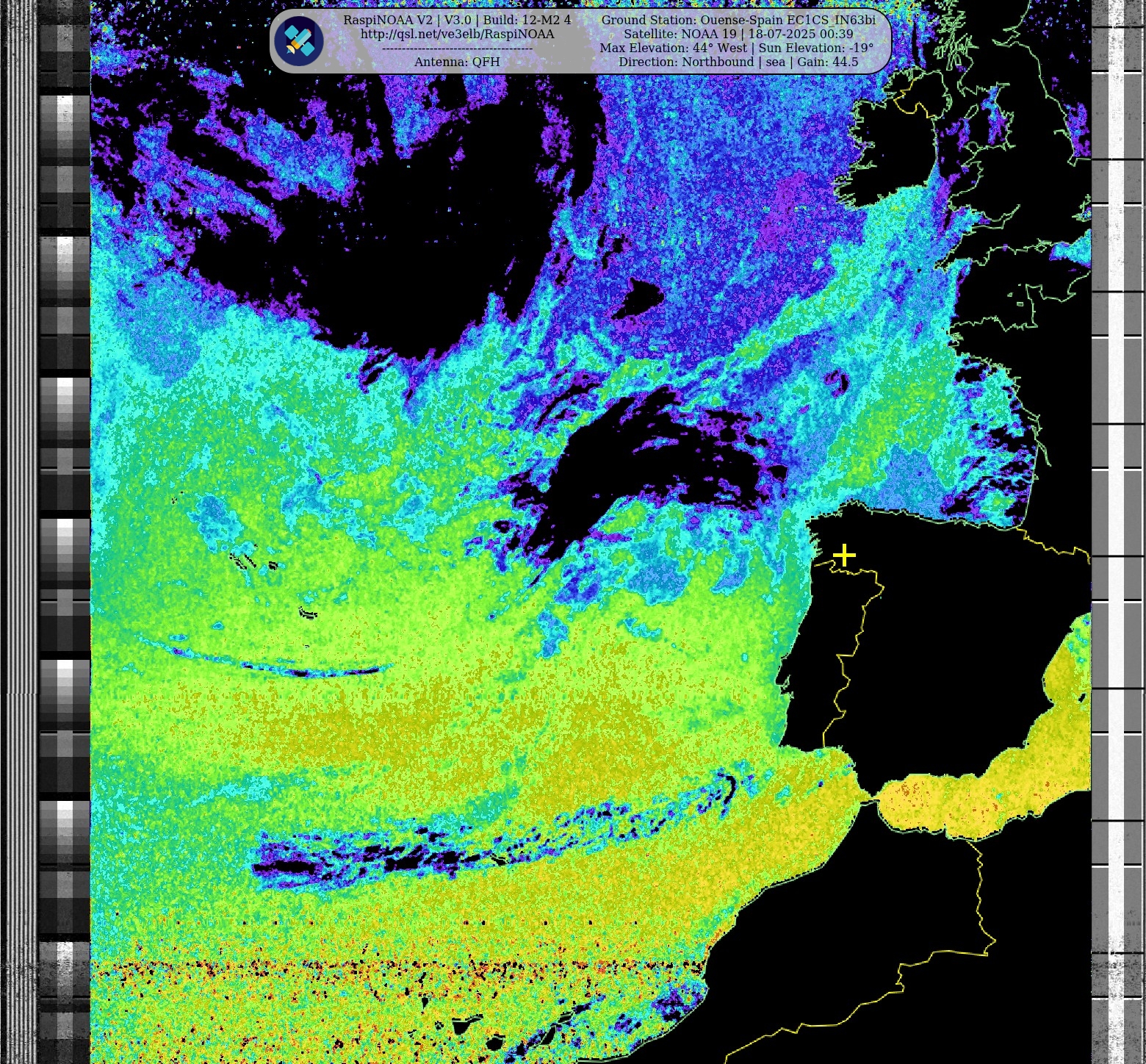Viewport: 1146px width, 1064px height.
Task: Click the http://qsl.net/ve3elb/RaspiNOAA URL text
Action: pos(457,34)
